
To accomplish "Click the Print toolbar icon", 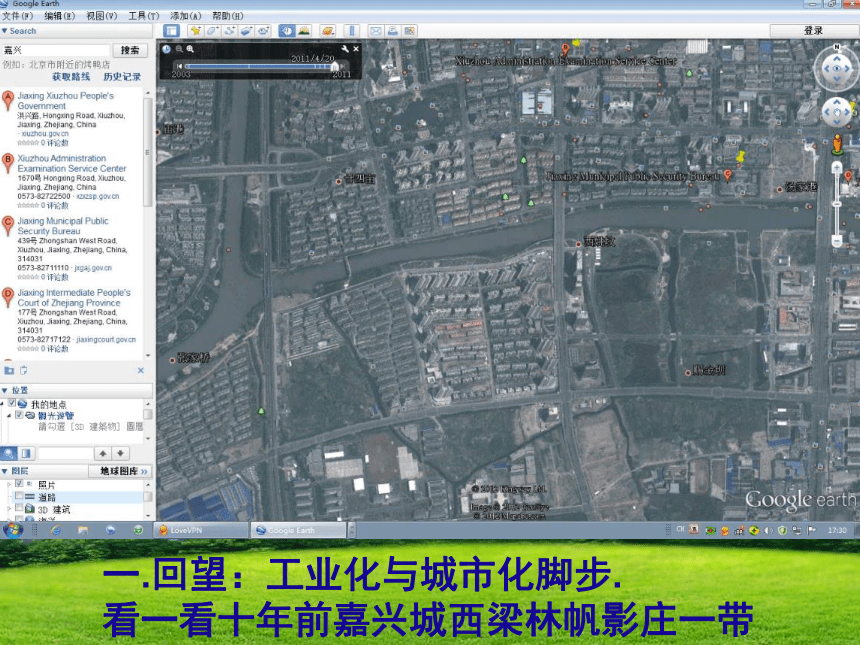I will (393, 31).
